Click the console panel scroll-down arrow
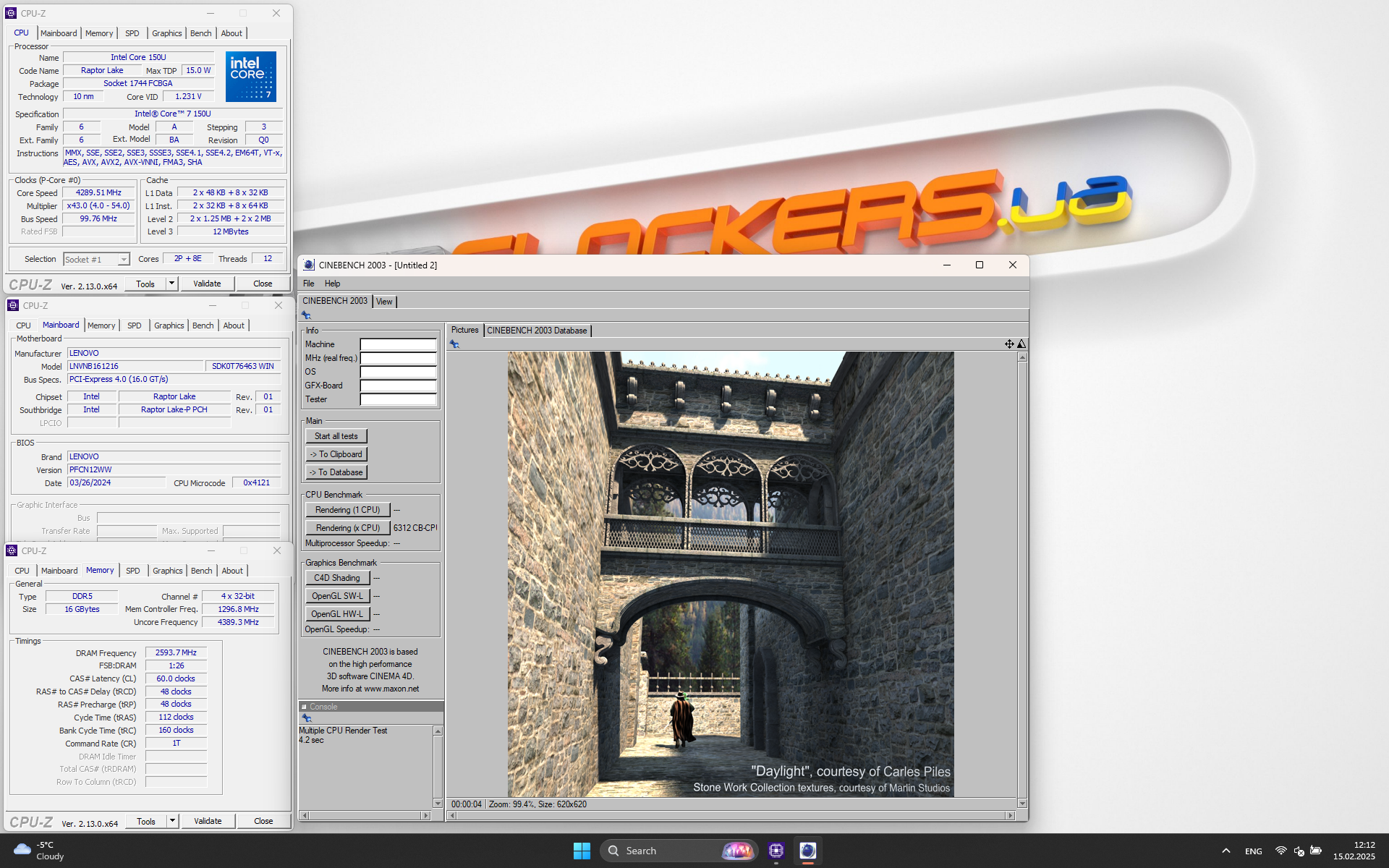1389x868 pixels. (438, 804)
